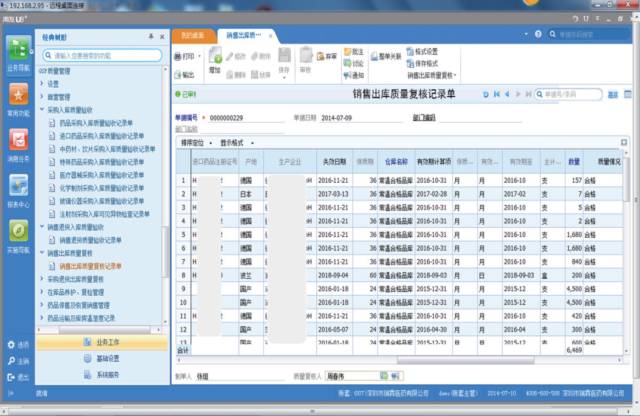Click the 格式设置 format settings icon
640x416 pixels.
(x=410, y=51)
